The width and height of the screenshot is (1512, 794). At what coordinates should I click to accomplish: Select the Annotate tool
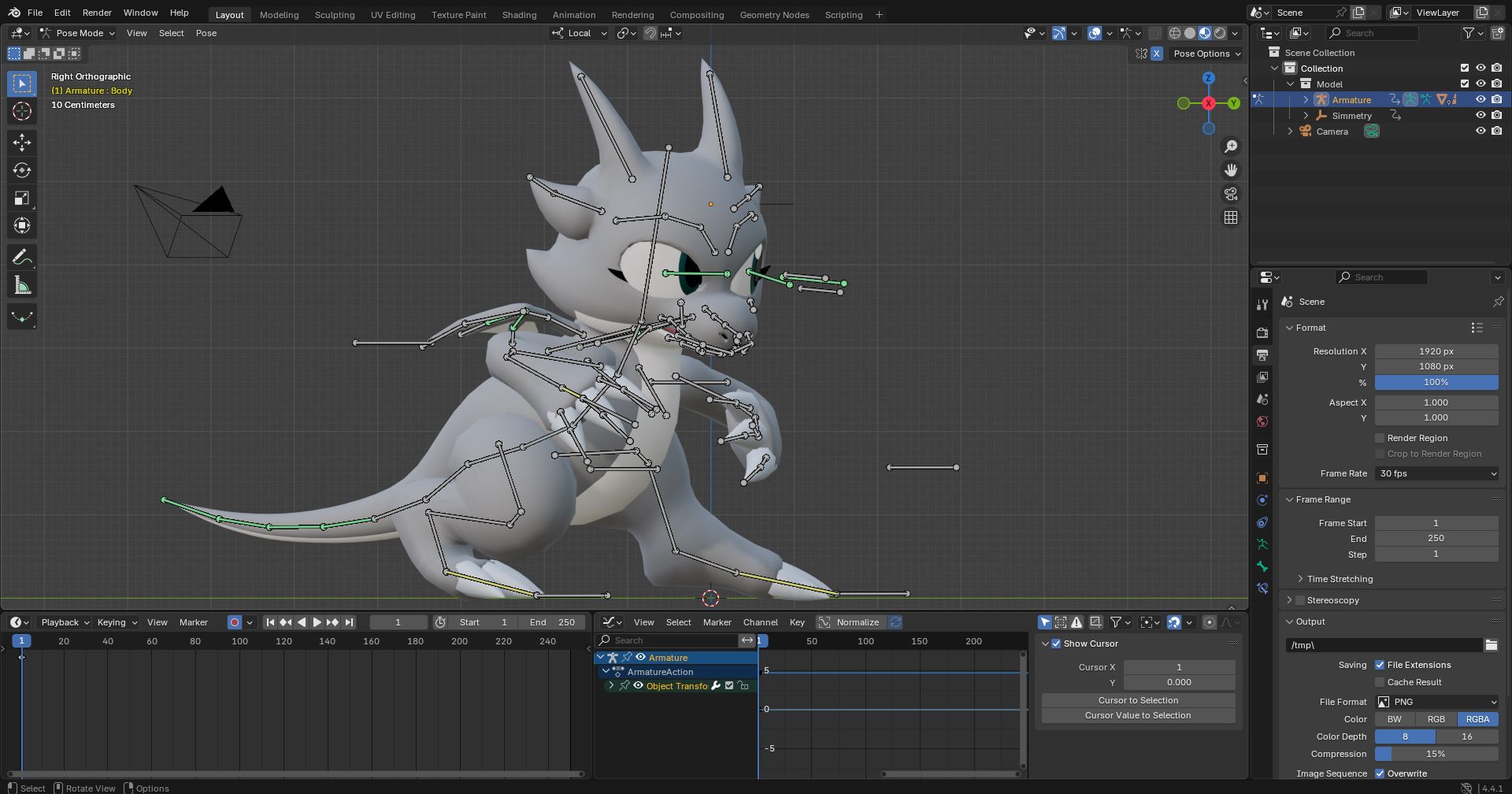click(22, 258)
